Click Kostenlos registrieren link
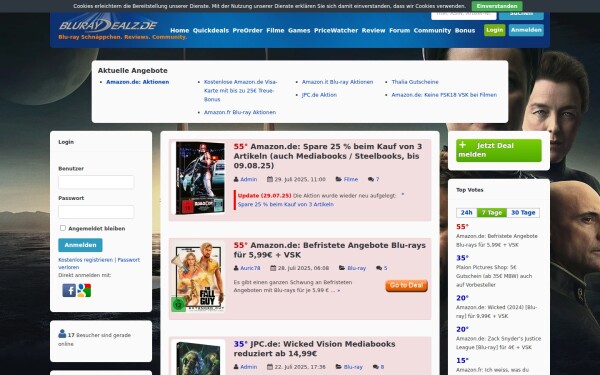 (86, 260)
